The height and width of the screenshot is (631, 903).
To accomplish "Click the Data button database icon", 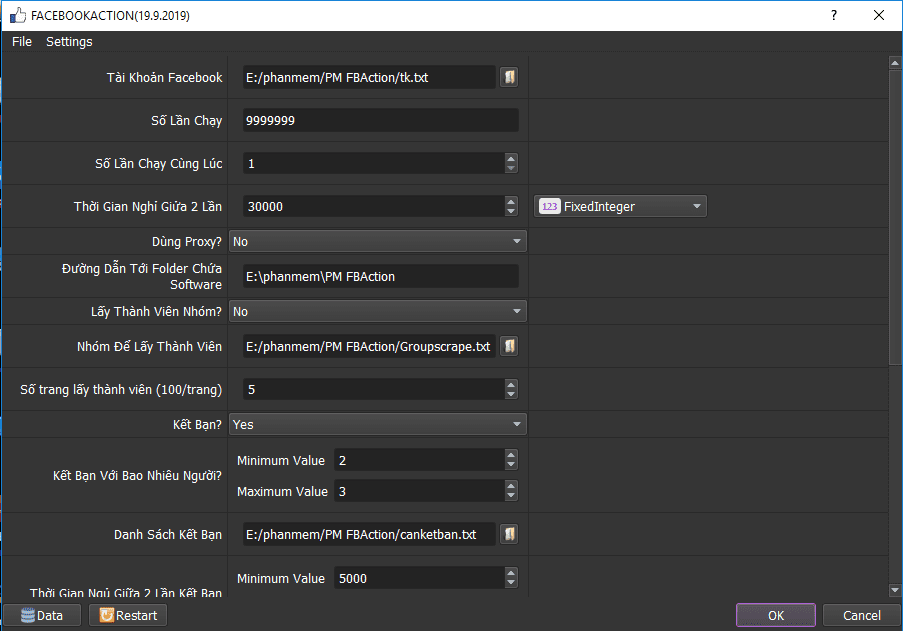I will [x=27, y=615].
